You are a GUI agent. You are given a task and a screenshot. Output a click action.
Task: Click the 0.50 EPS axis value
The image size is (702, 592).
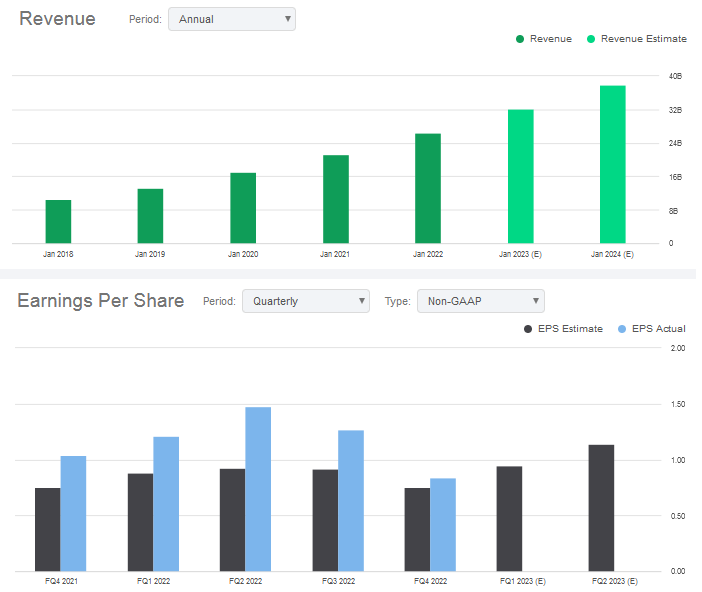click(x=678, y=516)
